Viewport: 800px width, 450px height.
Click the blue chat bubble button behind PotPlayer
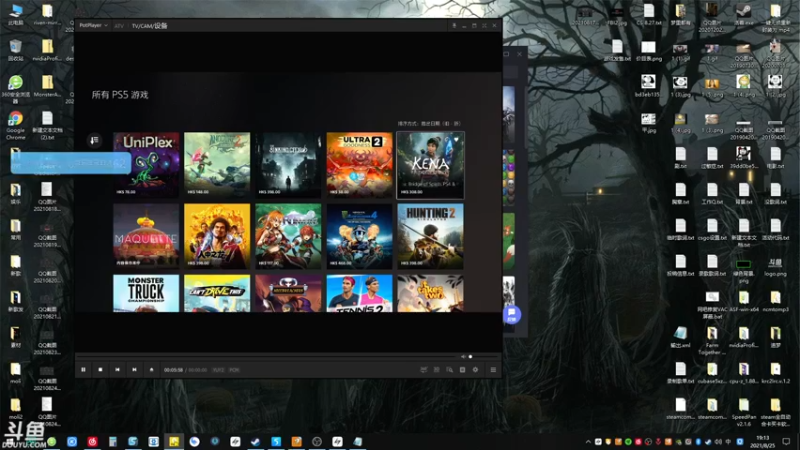tap(512, 314)
